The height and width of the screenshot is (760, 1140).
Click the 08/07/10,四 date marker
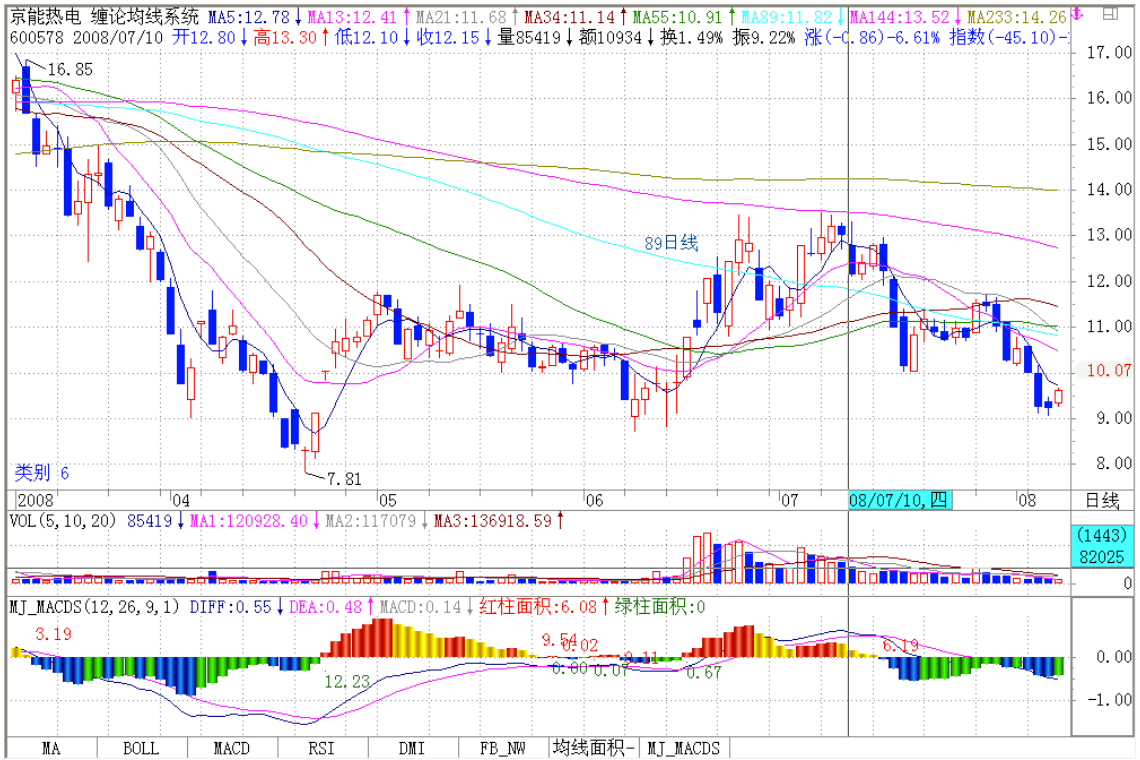coord(899,500)
